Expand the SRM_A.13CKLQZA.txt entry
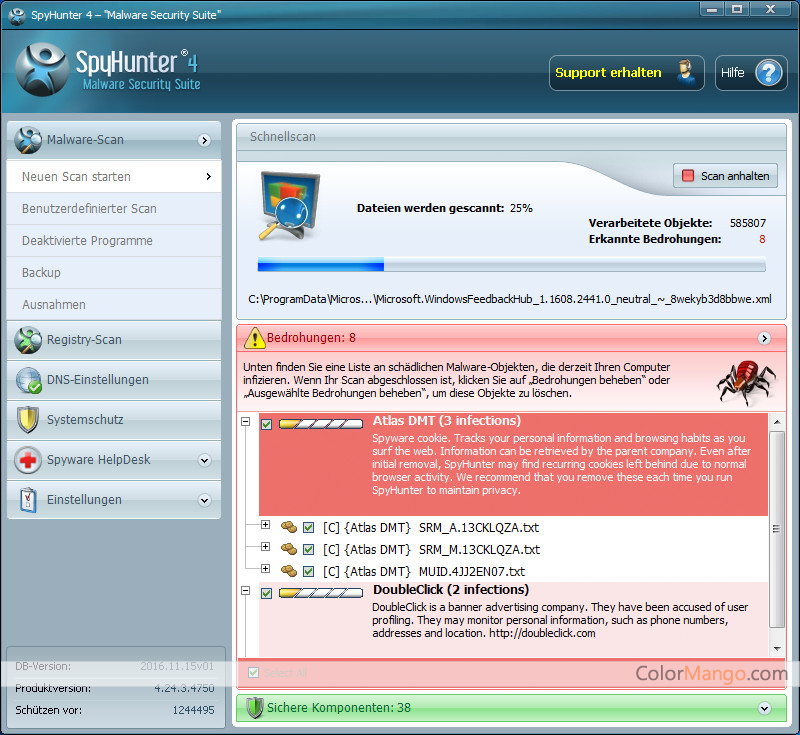 pos(265,524)
